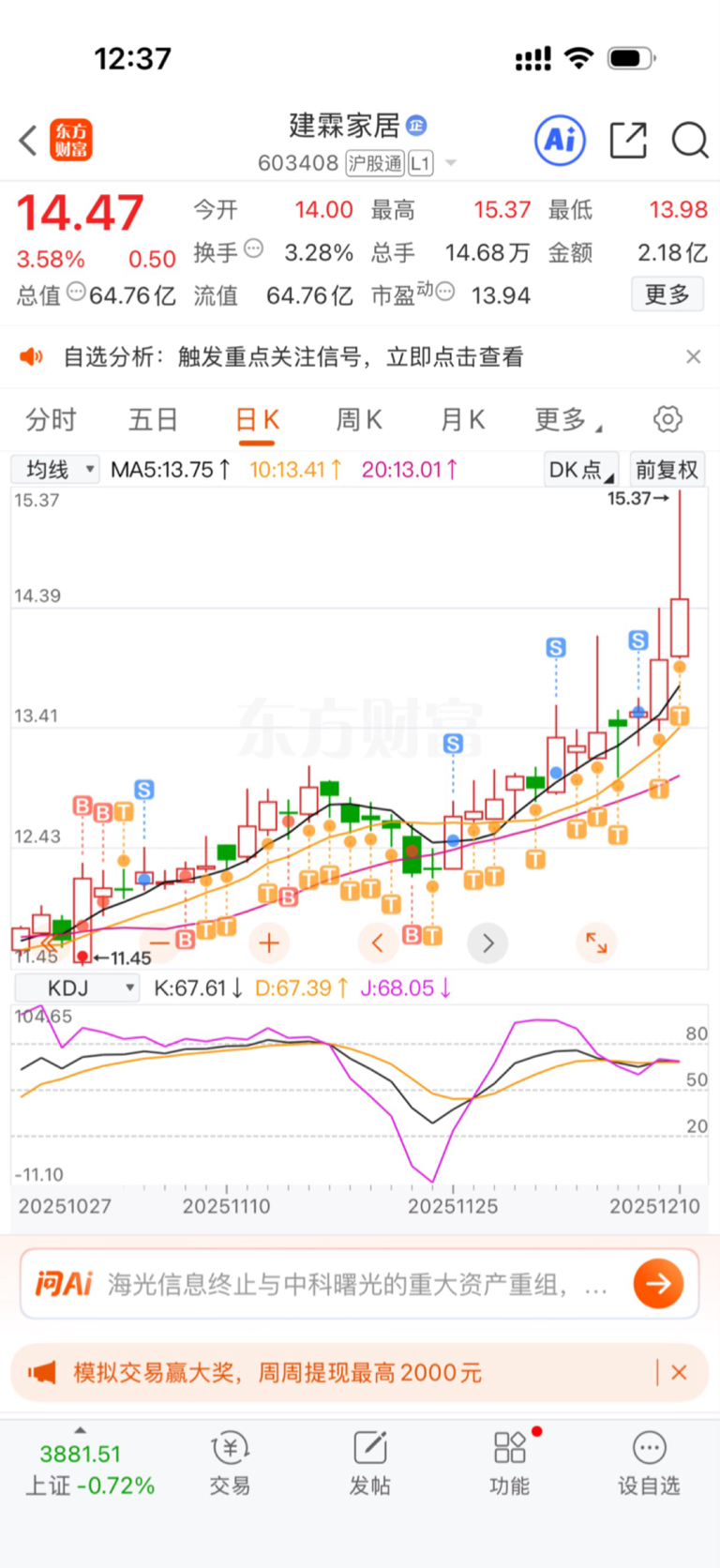The image size is (720, 1568).
Task: Zoom out chart with minus button
Action: pos(159,942)
